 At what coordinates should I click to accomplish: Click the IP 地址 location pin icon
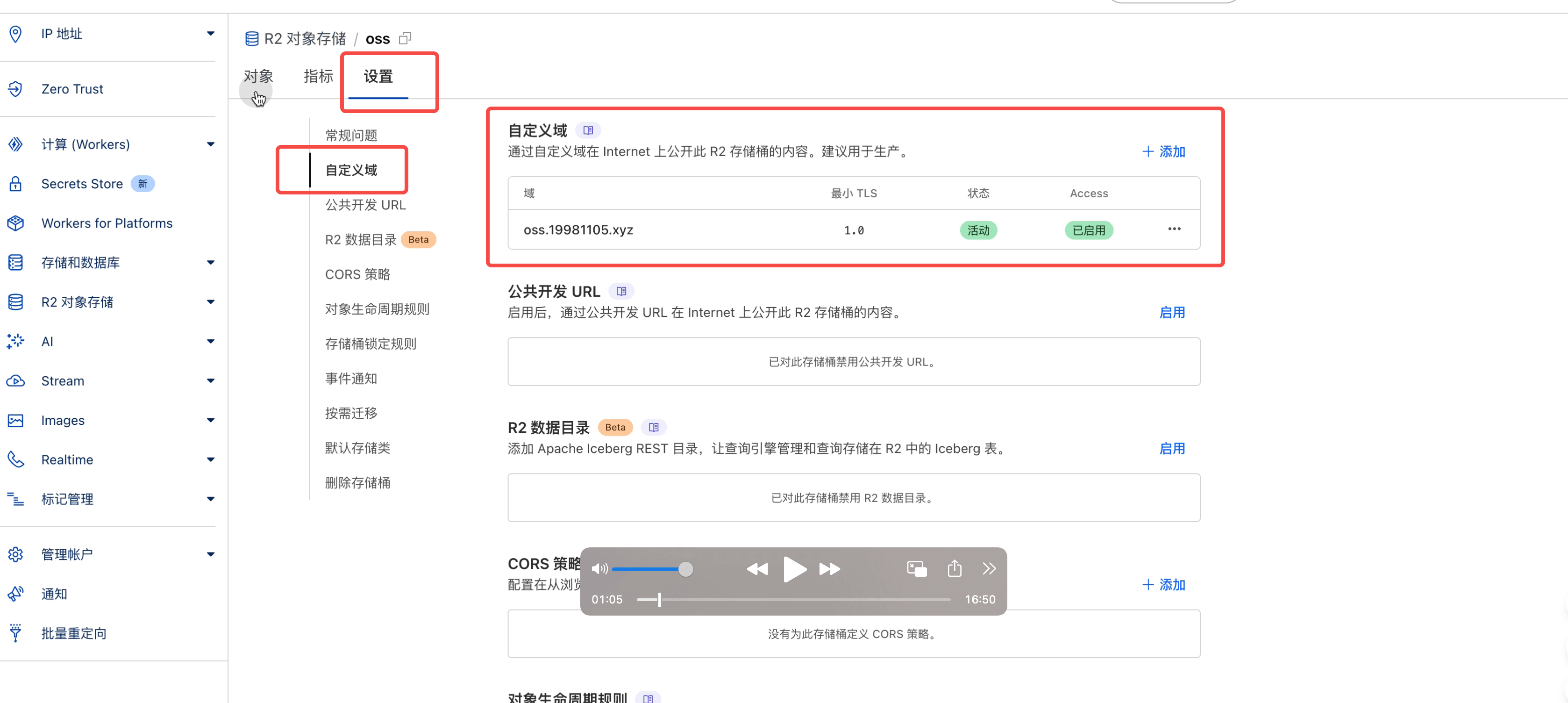[x=16, y=34]
